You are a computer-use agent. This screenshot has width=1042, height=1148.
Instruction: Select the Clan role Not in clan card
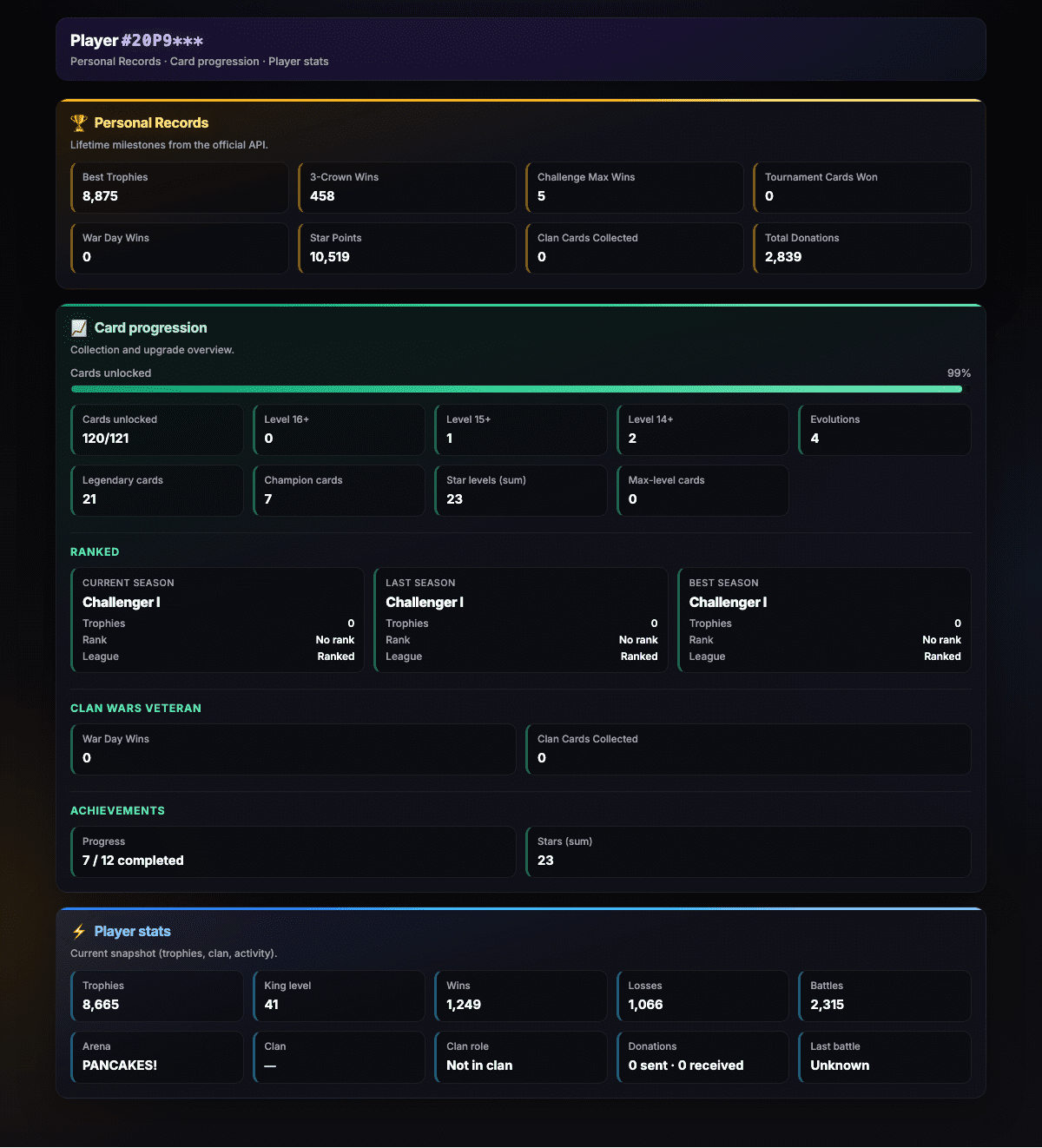[521, 1057]
